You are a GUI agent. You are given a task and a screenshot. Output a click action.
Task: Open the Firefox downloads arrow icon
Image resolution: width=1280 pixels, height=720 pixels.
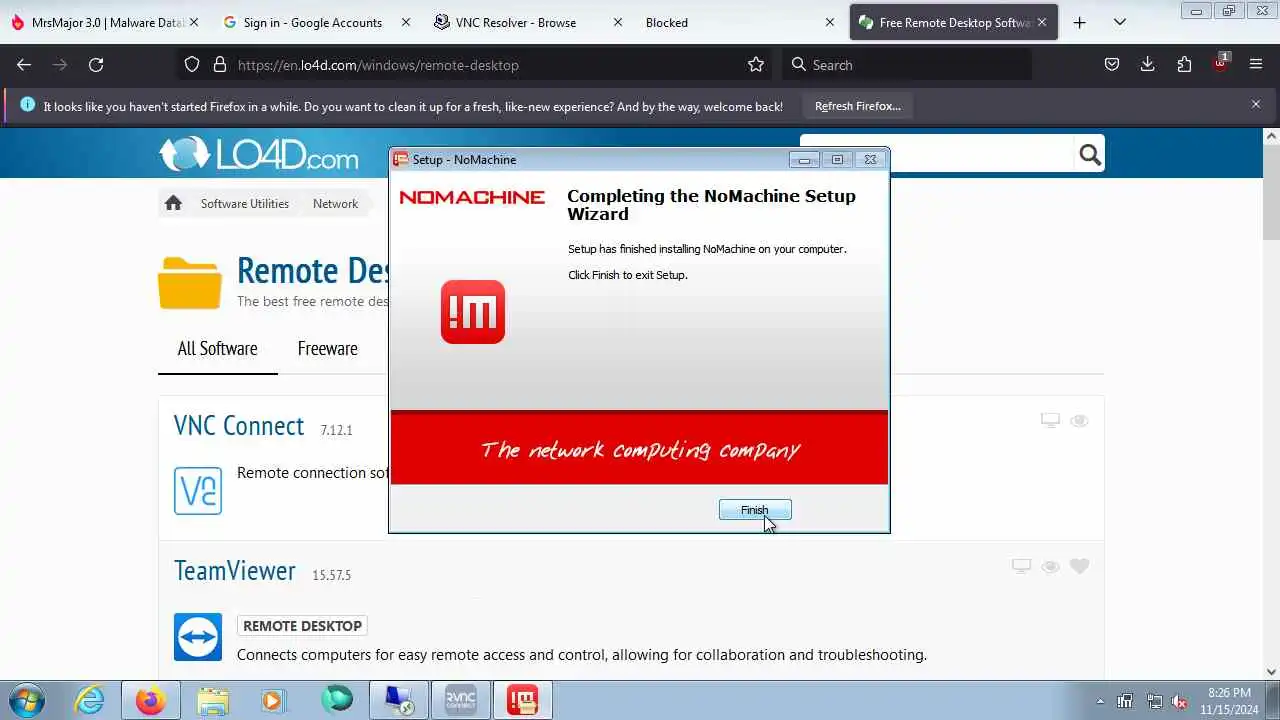(1148, 65)
